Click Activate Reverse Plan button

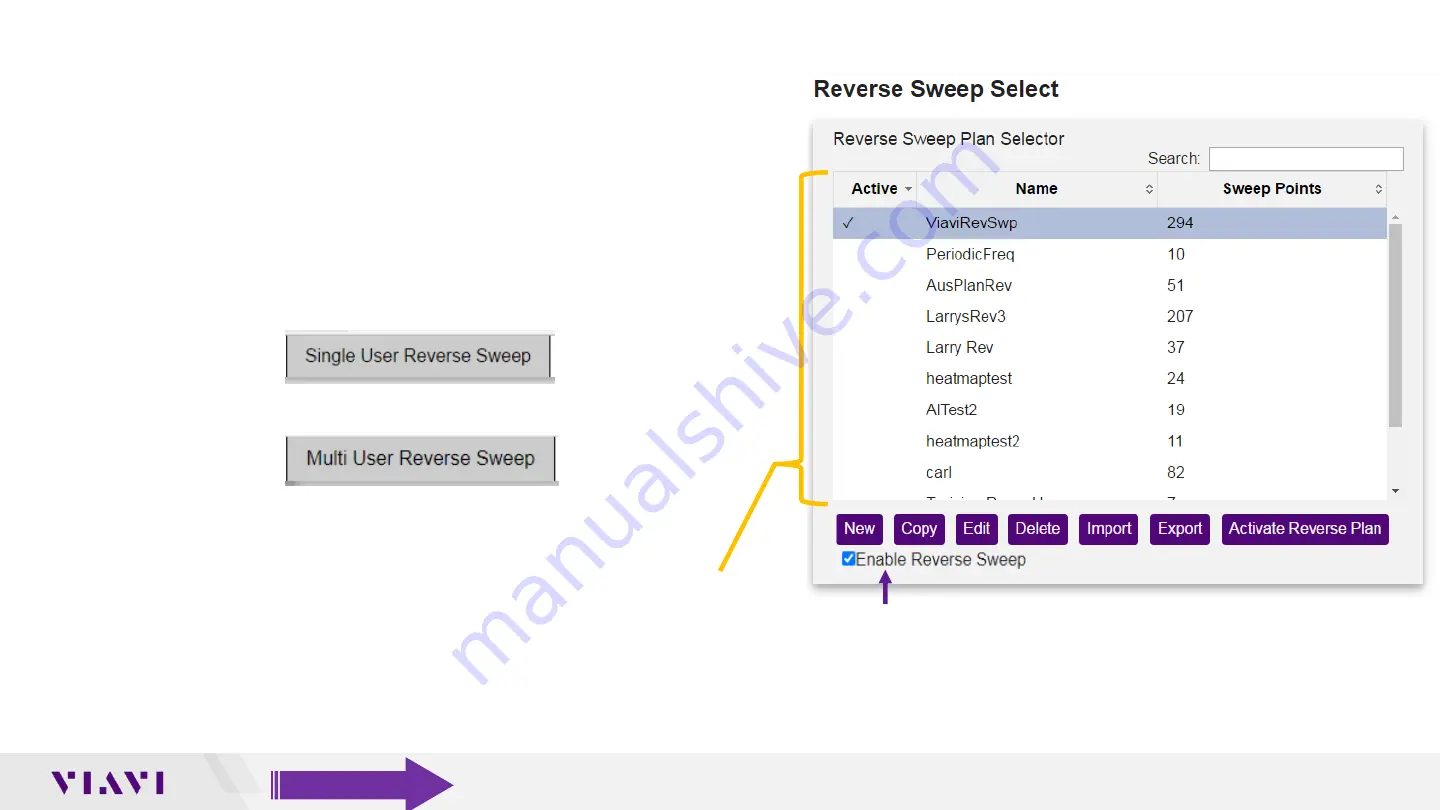[x=1305, y=529]
